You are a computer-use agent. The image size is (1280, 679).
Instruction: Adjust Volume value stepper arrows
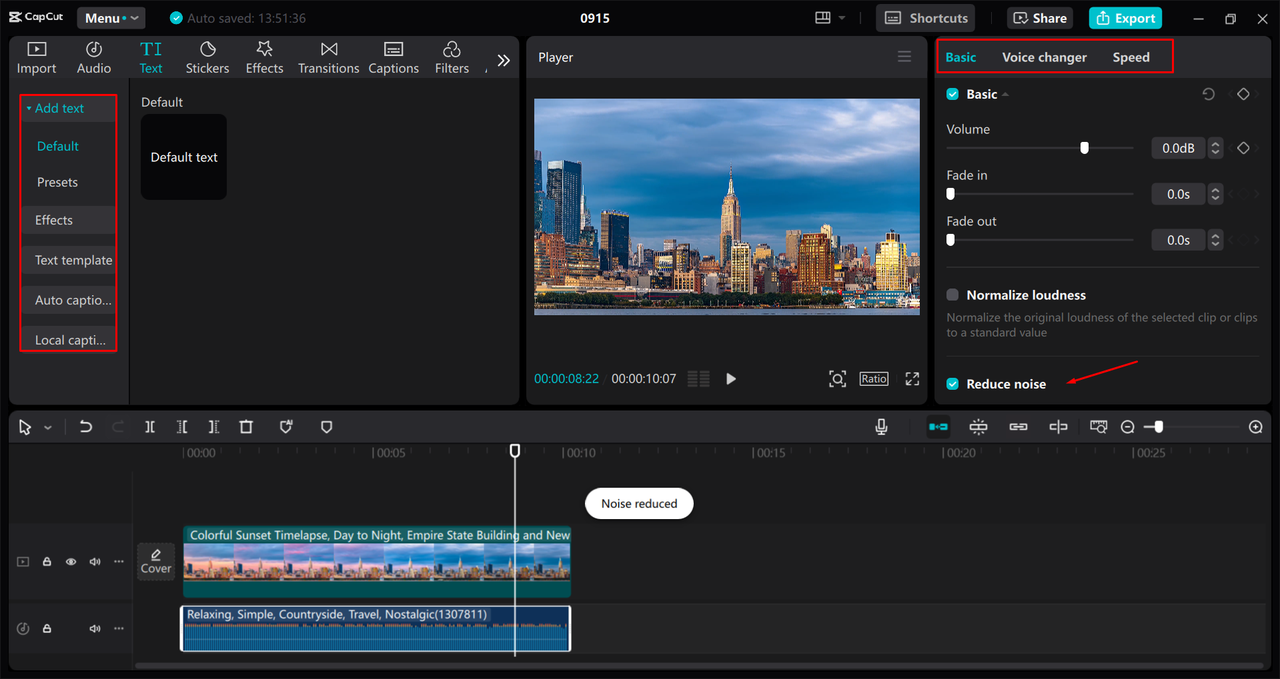[x=1215, y=148]
